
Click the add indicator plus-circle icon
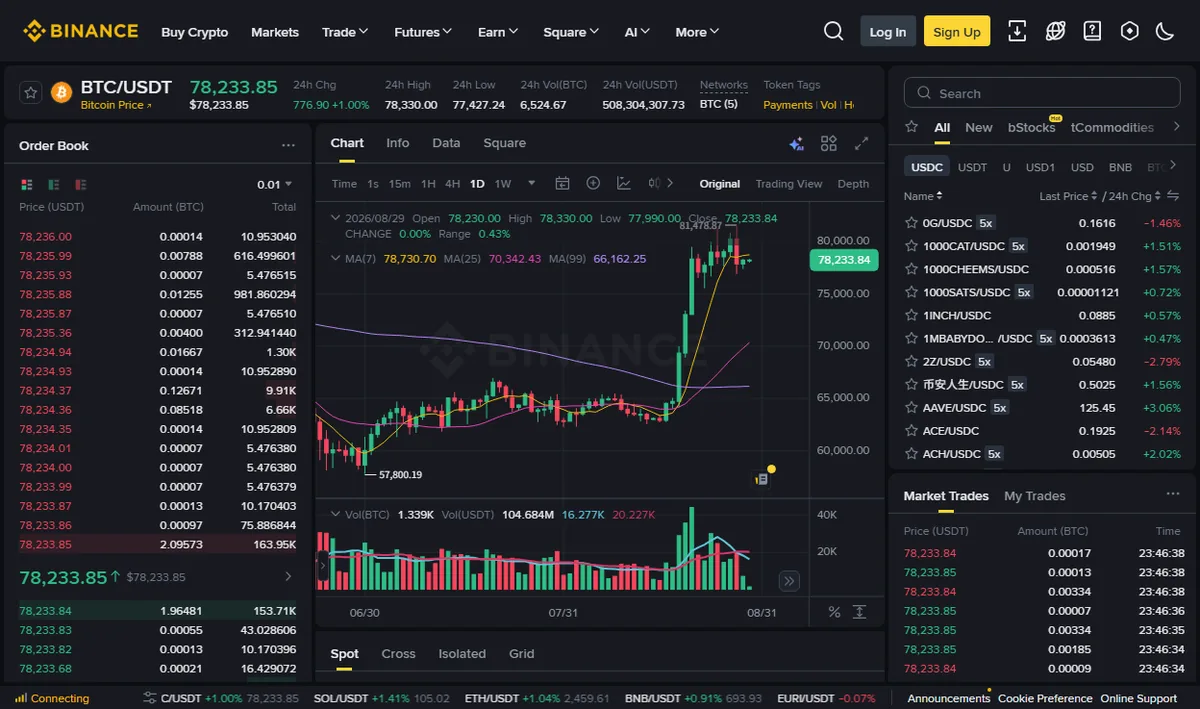click(593, 183)
